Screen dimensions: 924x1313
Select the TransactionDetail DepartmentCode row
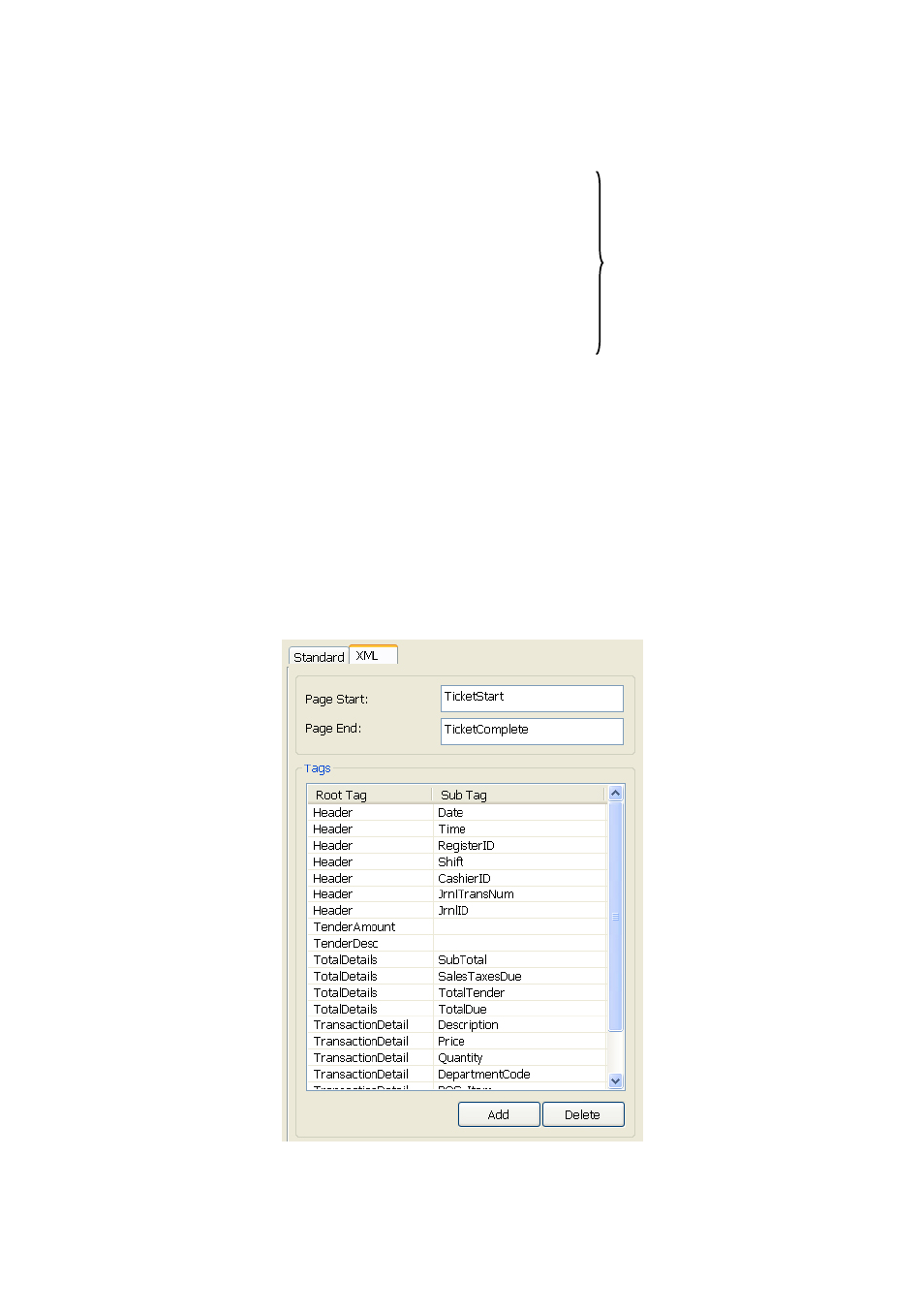[457, 1075]
